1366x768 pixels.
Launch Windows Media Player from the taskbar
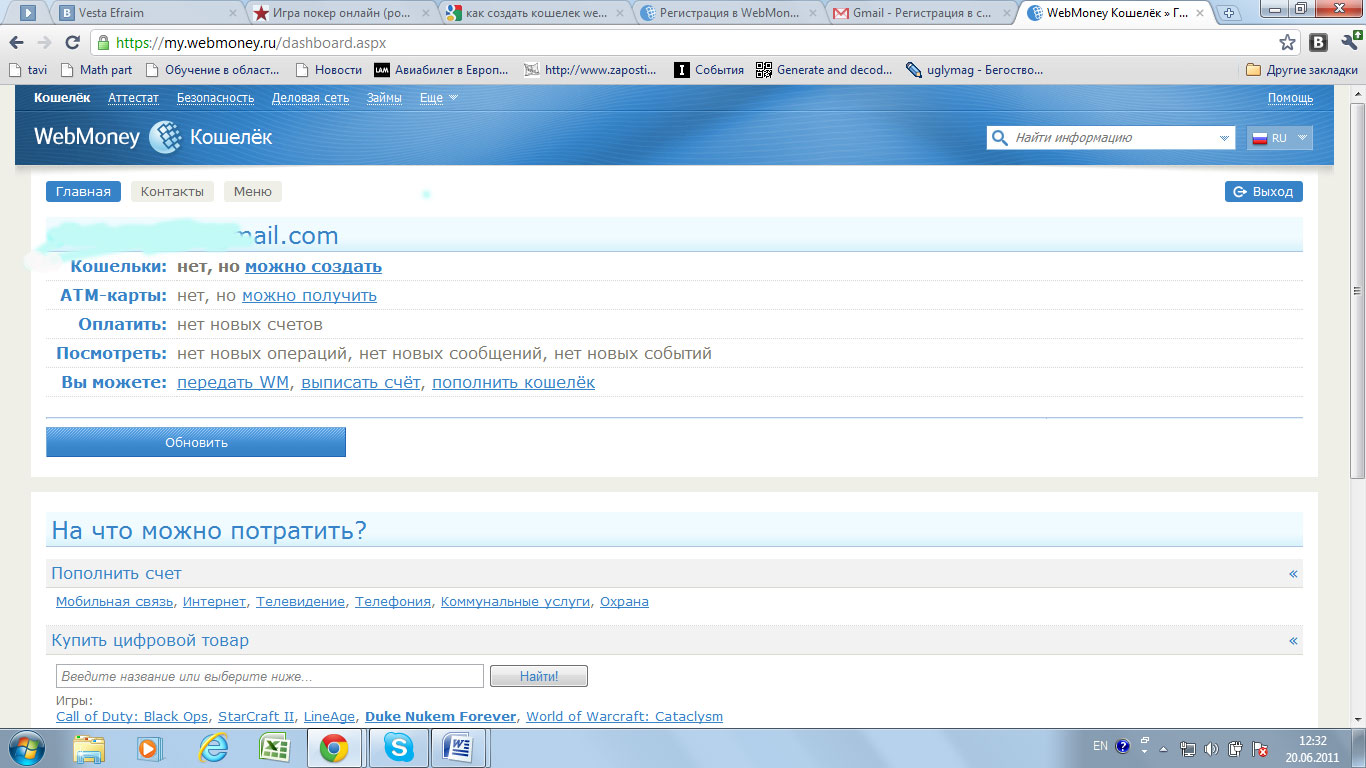148,748
